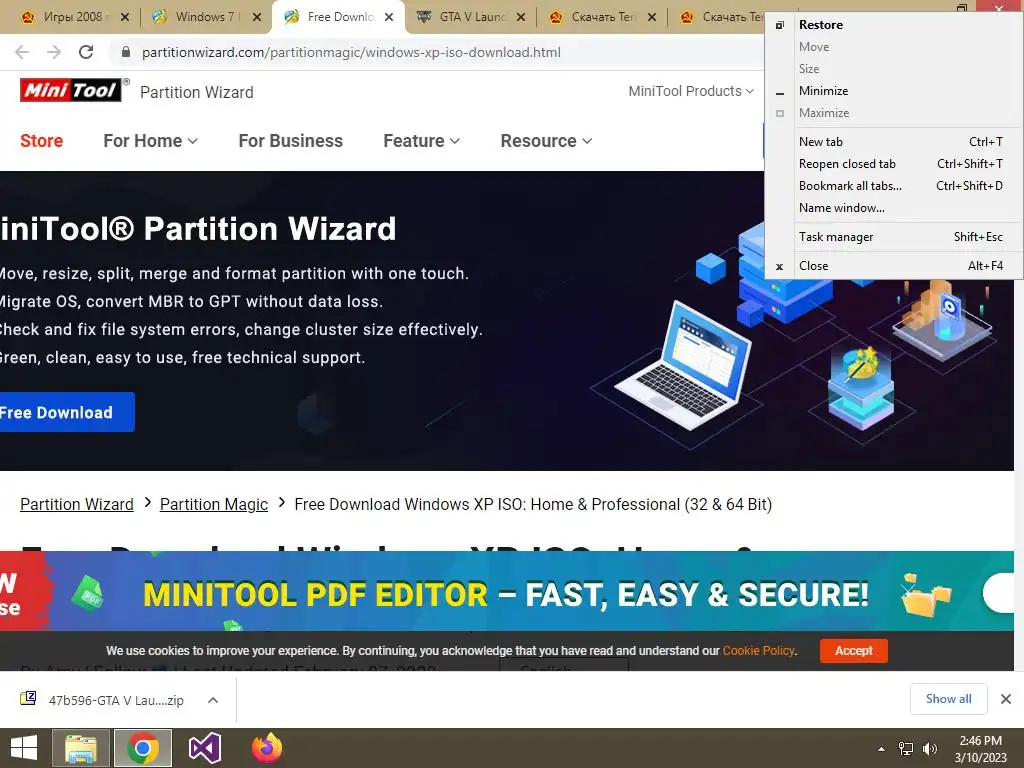Viewport: 1024px width, 768px height.
Task: Click the MiniTool PDF Editor banner
Action: 507,593
